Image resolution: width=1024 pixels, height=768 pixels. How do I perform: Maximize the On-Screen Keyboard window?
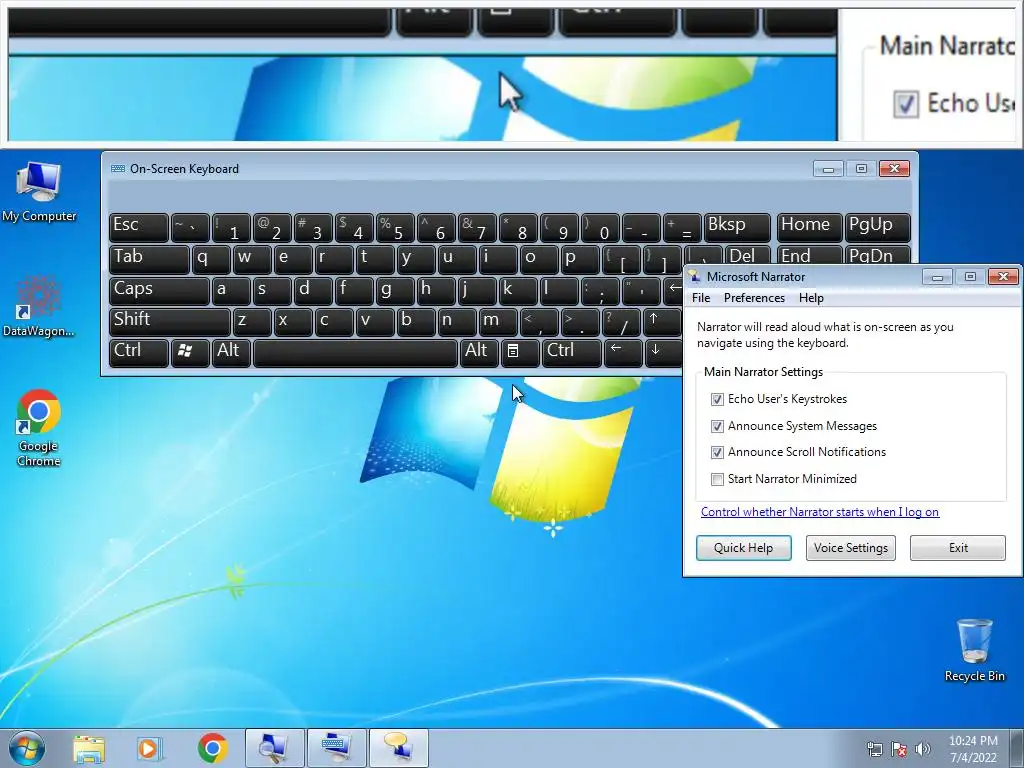(861, 168)
